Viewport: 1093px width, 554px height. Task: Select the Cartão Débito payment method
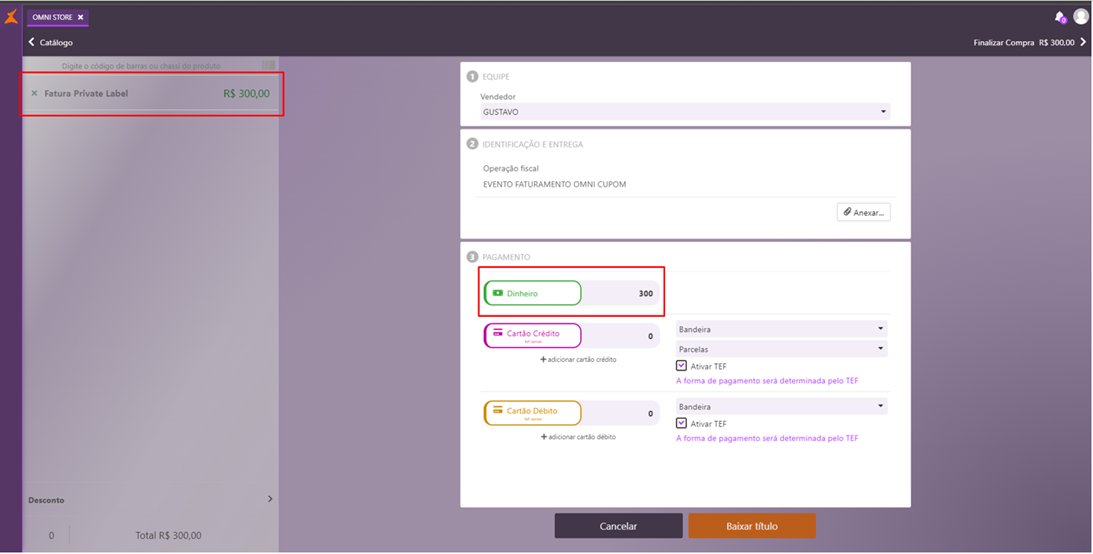pos(533,413)
